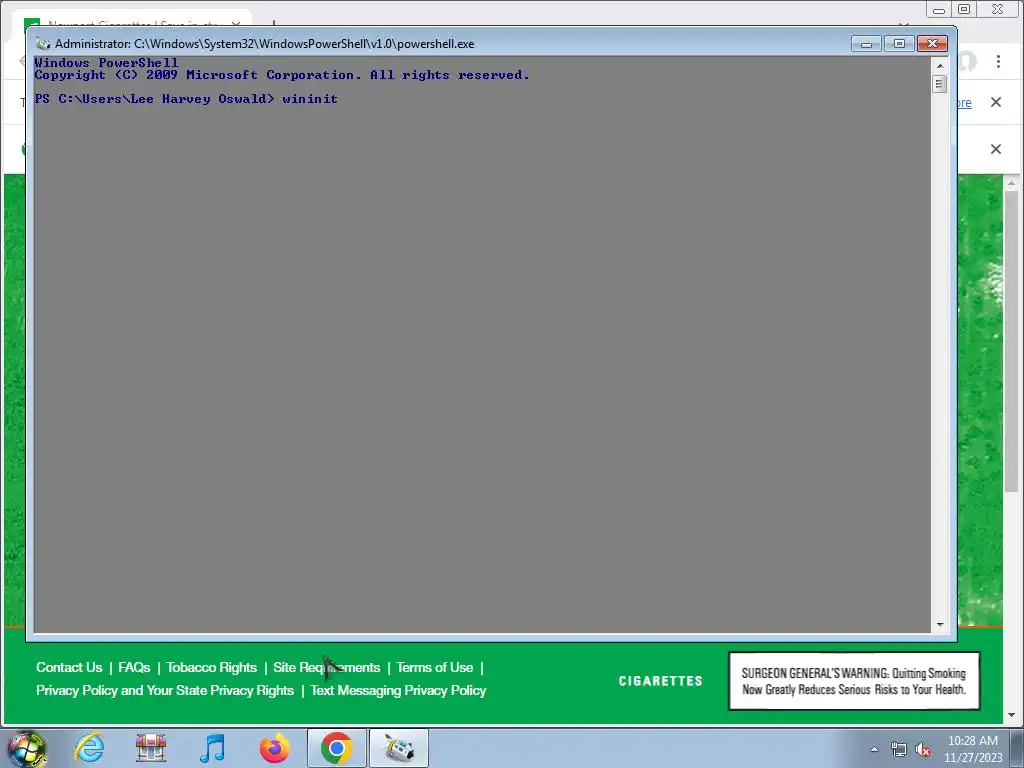The width and height of the screenshot is (1024, 768).
Task: Click the date 11/27/2023 in the tray
Action: click(x=972, y=758)
